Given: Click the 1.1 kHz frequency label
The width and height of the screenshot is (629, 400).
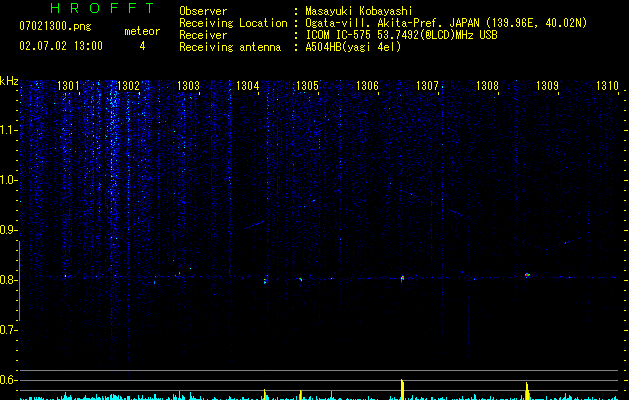Looking at the screenshot, I should tap(8, 130).
